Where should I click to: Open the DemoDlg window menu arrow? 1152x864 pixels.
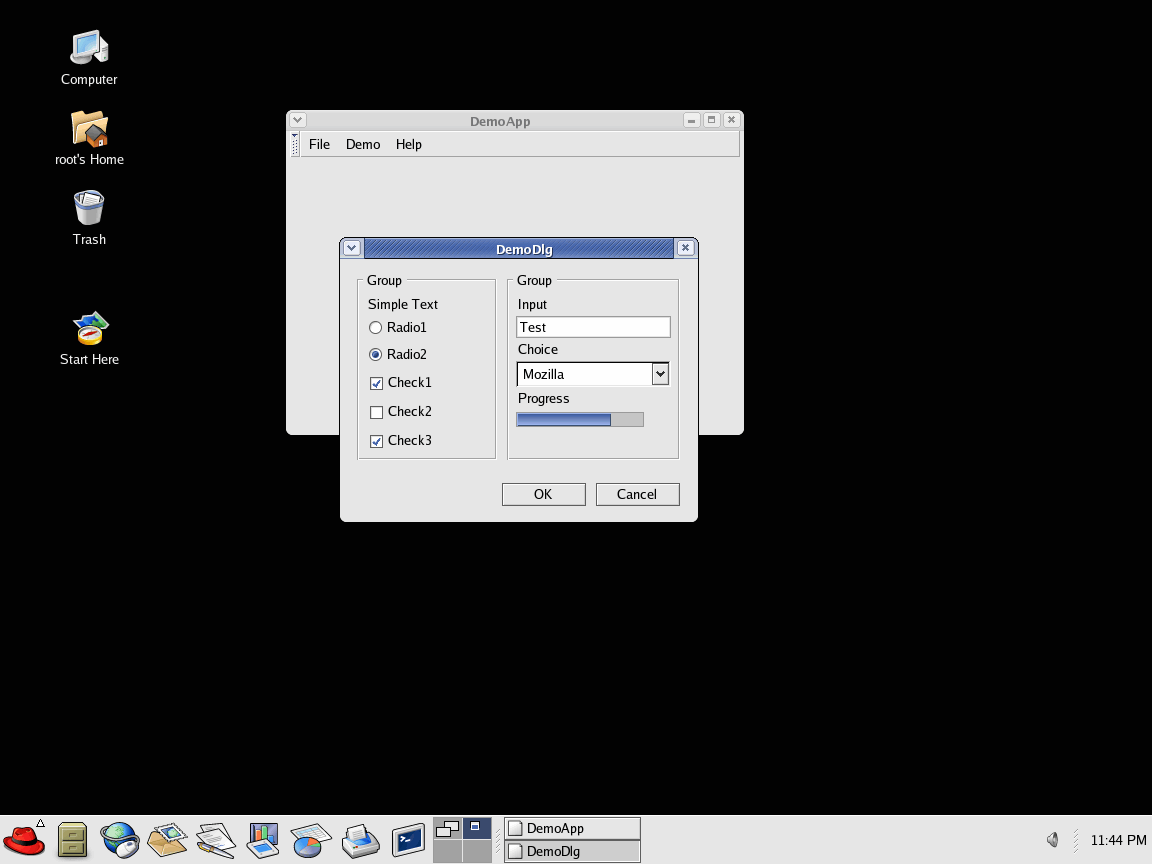click(352, 248)
